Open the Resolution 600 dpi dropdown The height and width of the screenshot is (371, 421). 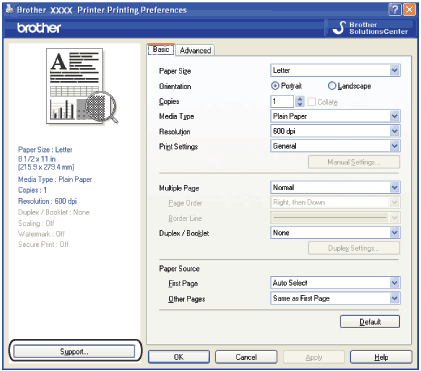(335, 131)
